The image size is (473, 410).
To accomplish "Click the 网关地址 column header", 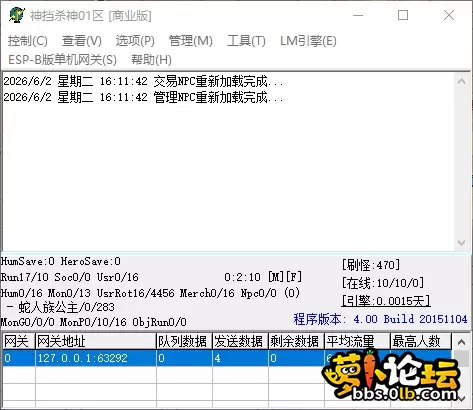I will coord(96,341).
